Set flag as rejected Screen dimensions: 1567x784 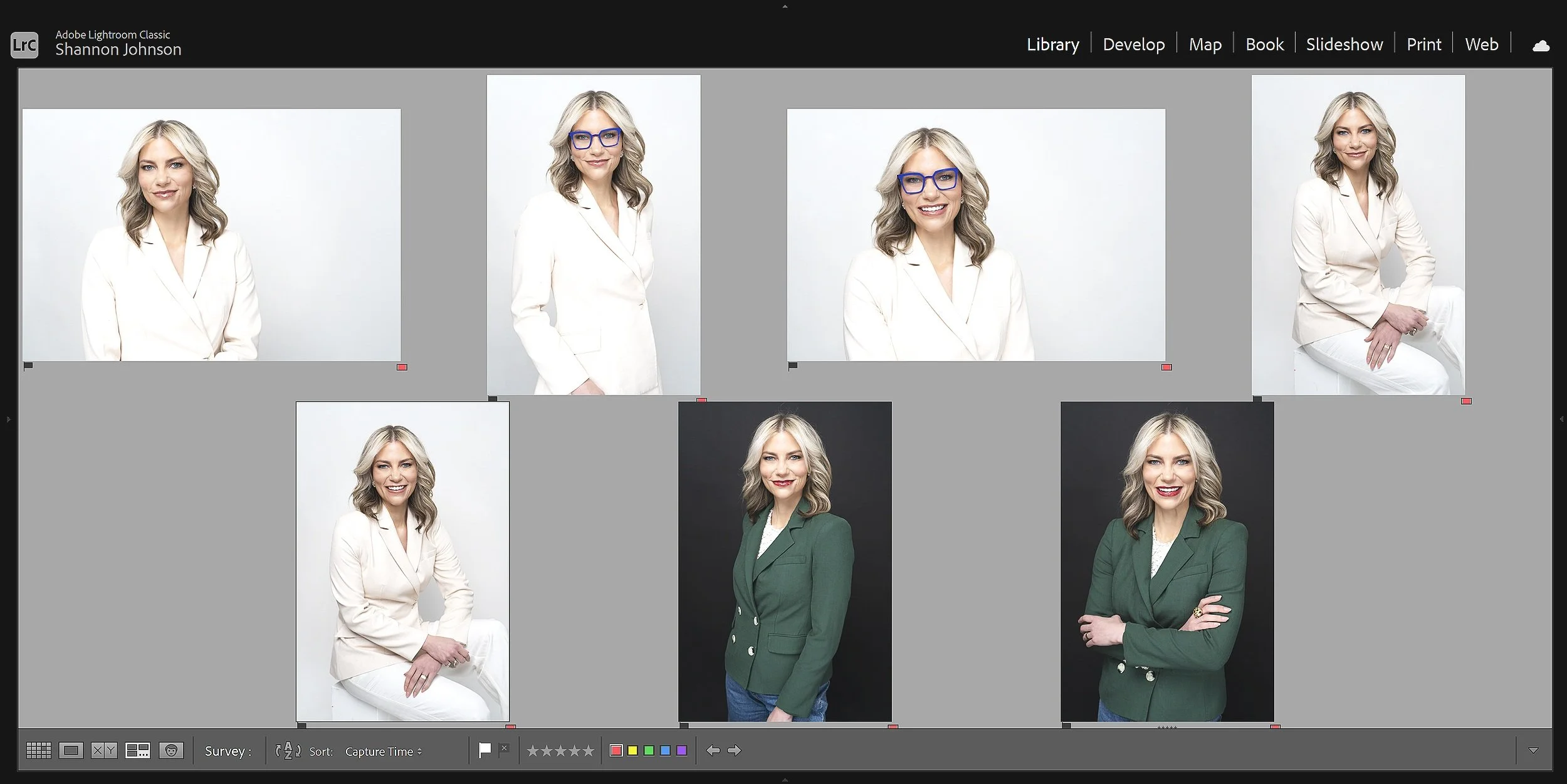[504, 749]
